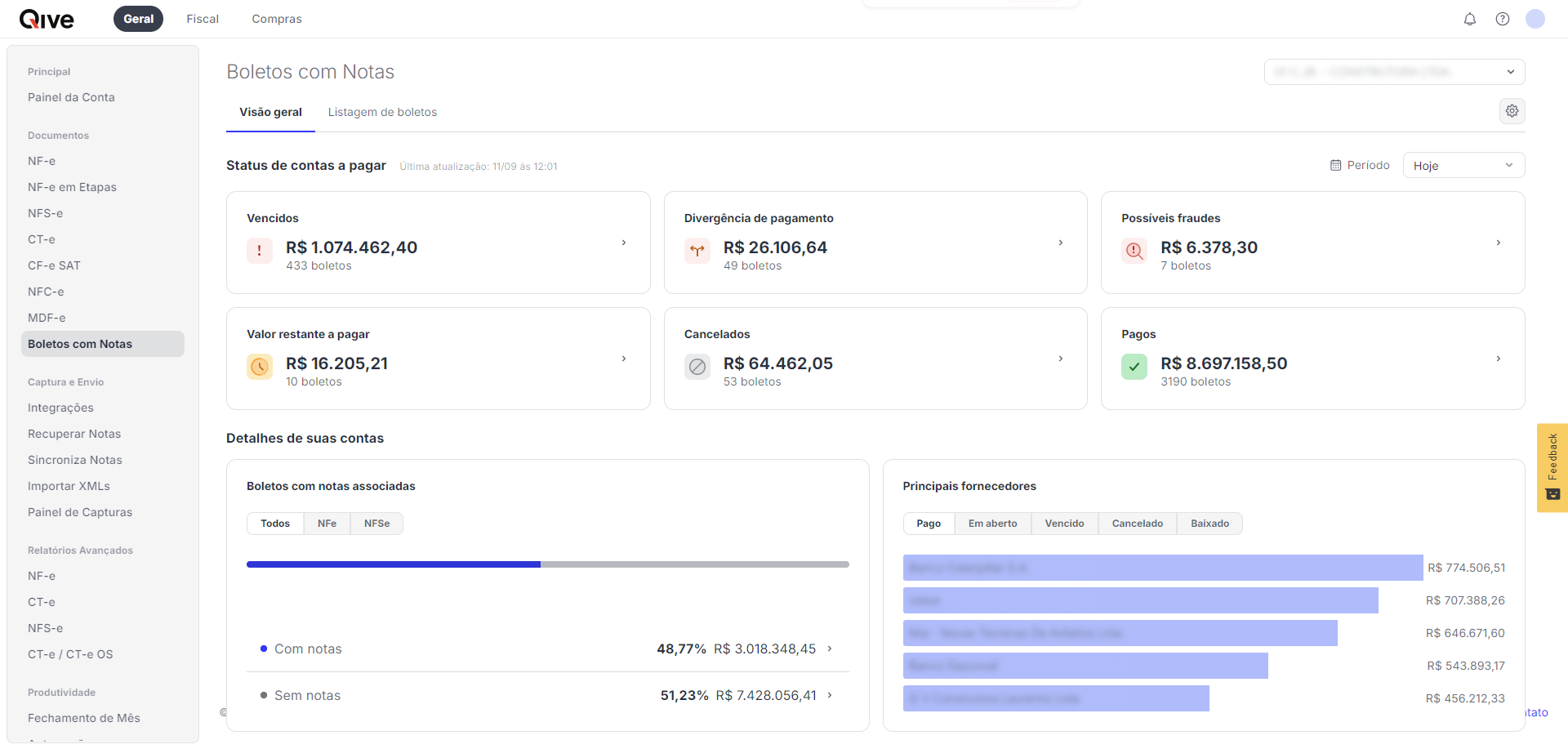Open the Feedback side tab
The width and height of the screenshot is (1568, 749).
coord(1552,467)
